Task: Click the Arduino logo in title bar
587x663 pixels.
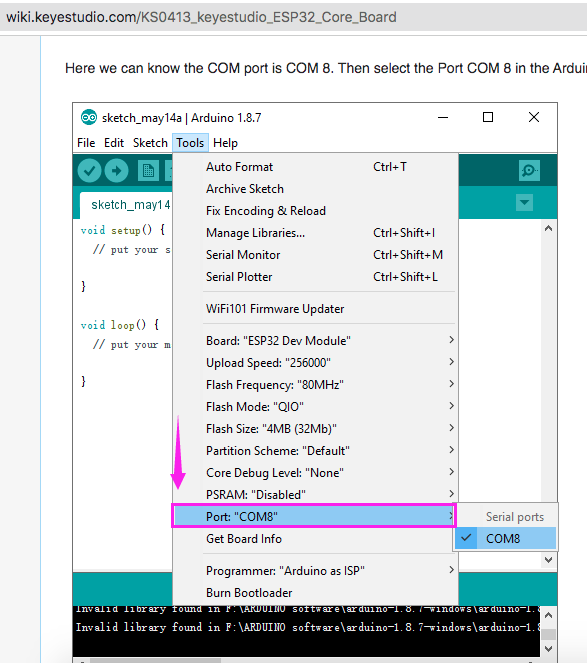Action: click(89, 118)
